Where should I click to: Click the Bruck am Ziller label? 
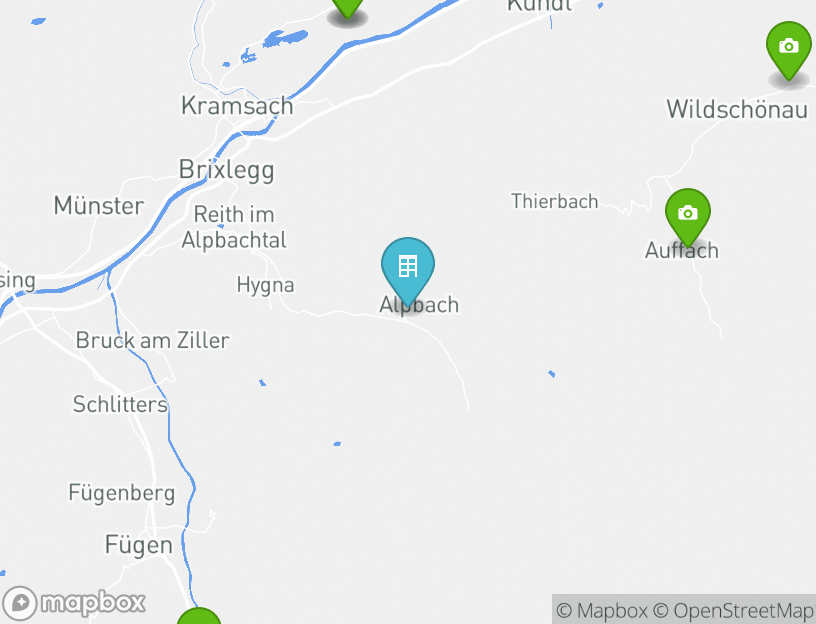[x=152, y=340]
